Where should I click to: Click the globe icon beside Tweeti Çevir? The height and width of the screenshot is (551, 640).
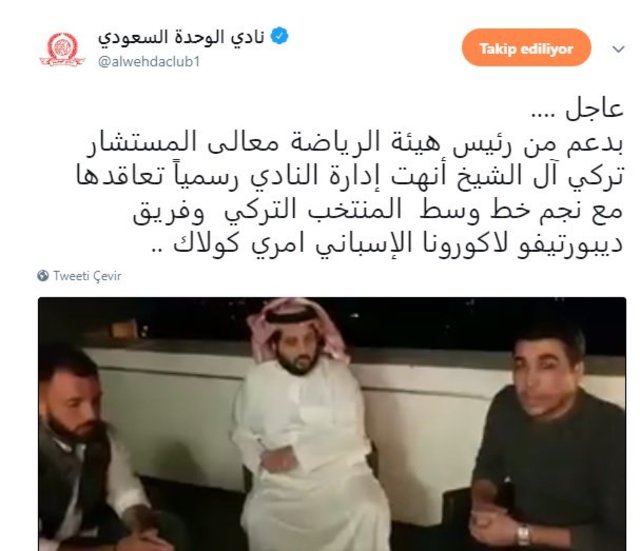pyautogui.click(x=43, y=276)
